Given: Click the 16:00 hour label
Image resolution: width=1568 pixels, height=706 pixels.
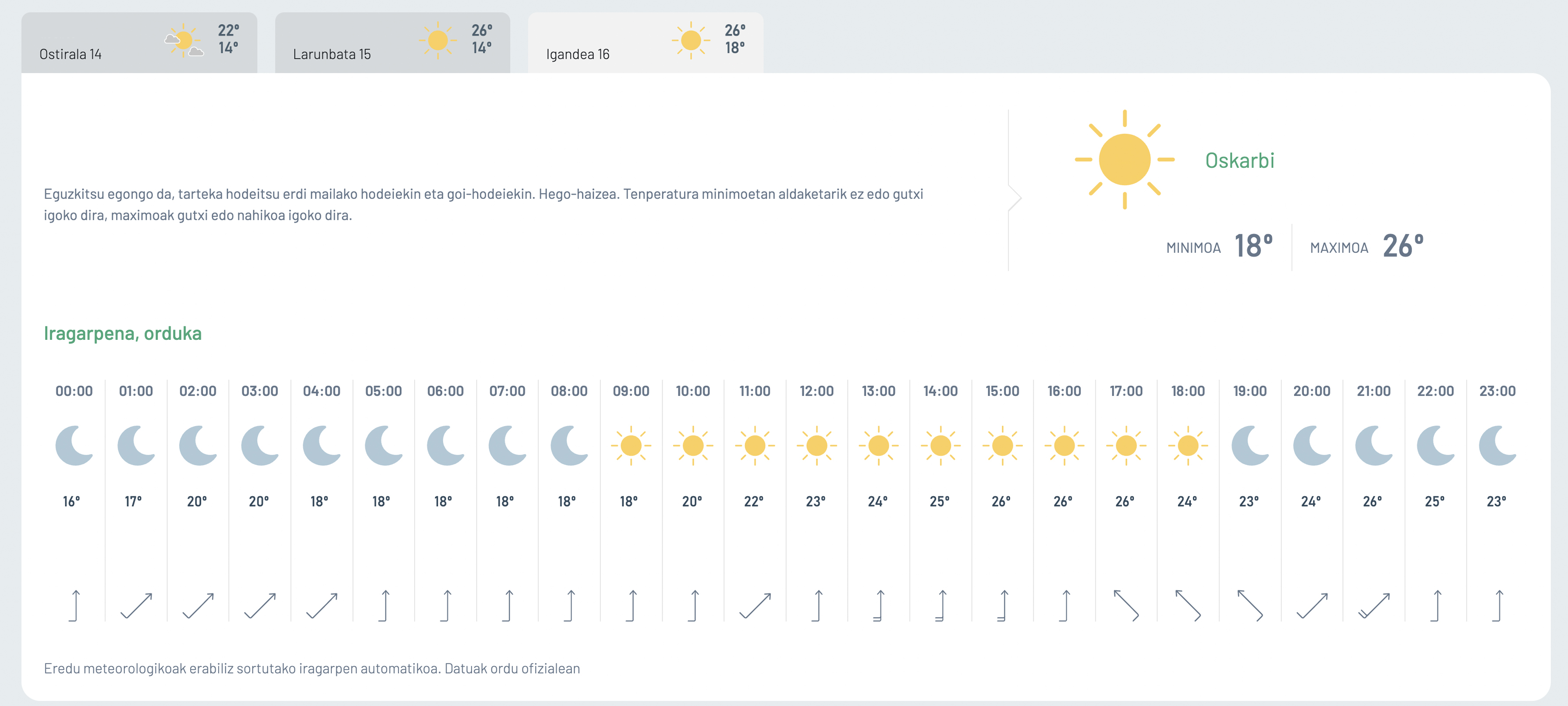Looking at the screenshot, I should [1064, 391].
